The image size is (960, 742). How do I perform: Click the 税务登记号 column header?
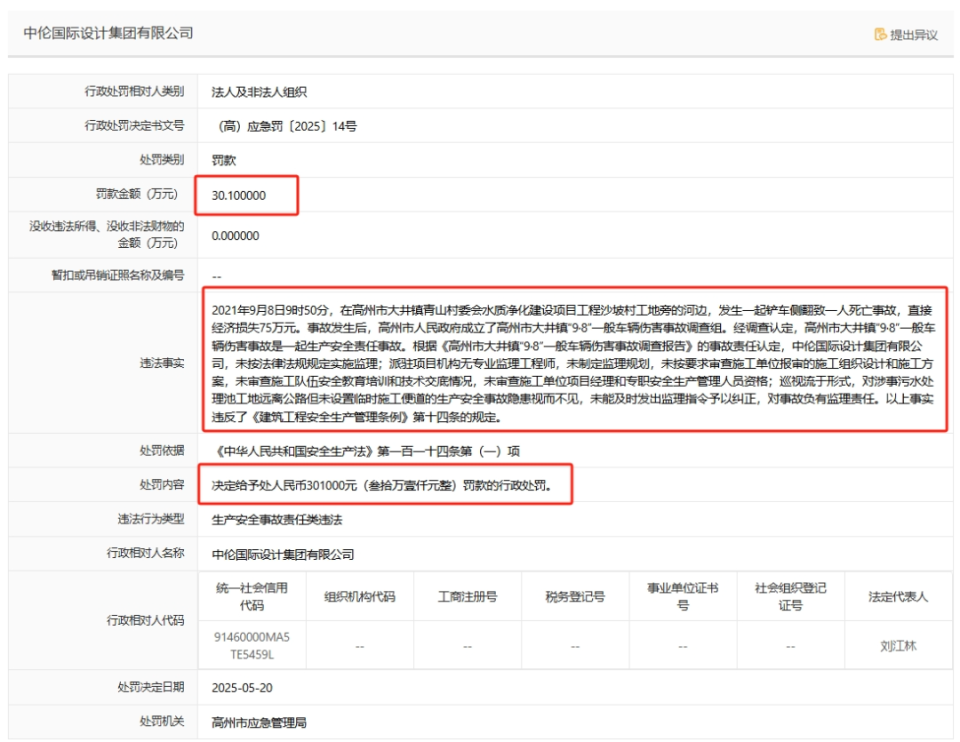pos(575,597)
